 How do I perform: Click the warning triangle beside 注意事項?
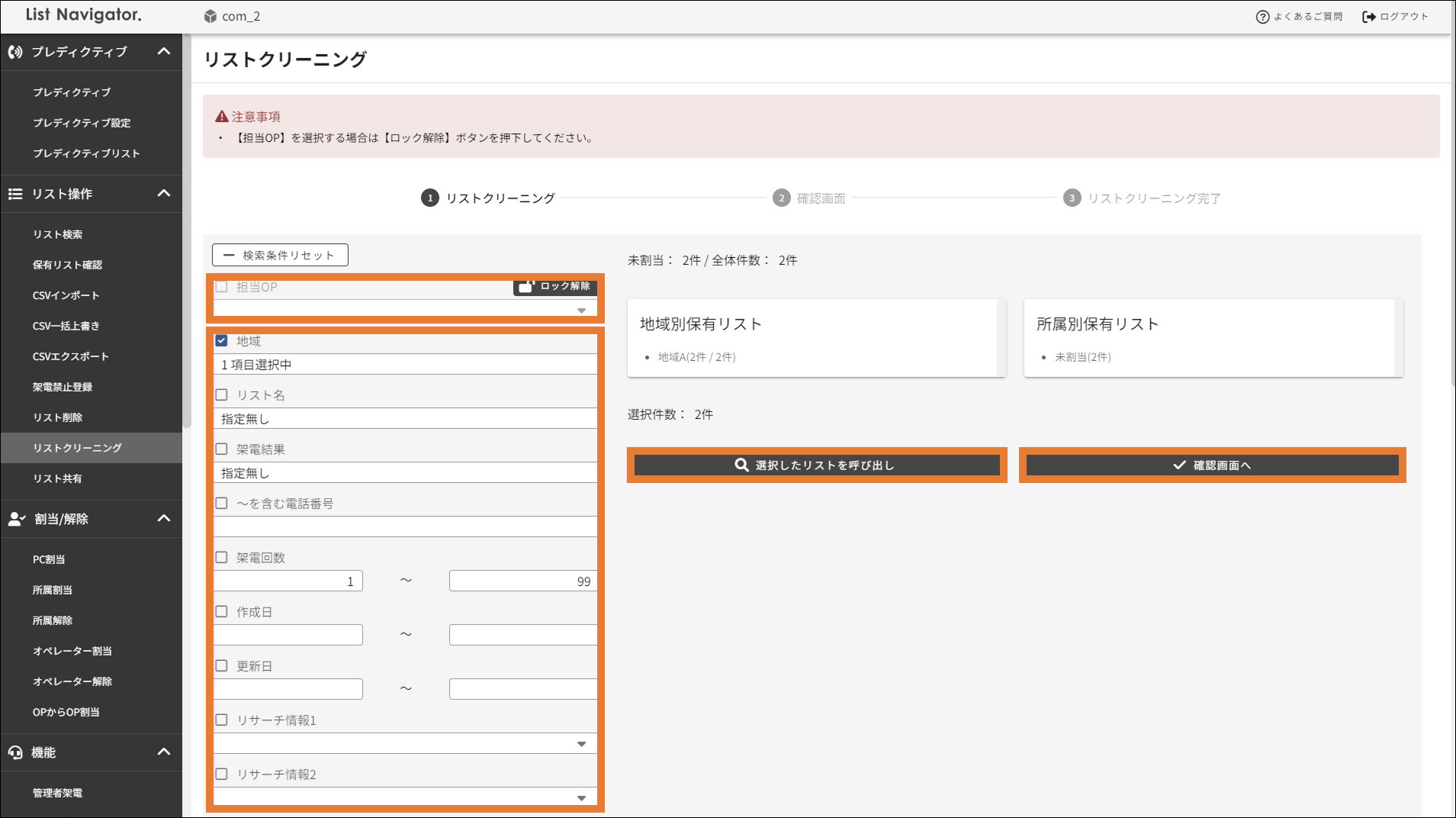click(222, 117)
